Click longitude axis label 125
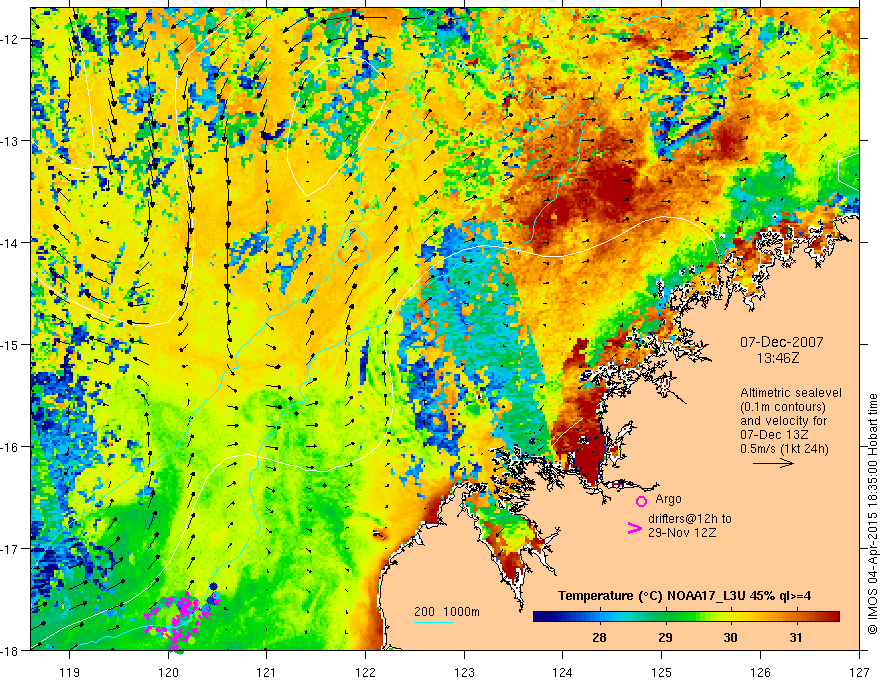 click(662, 672)
